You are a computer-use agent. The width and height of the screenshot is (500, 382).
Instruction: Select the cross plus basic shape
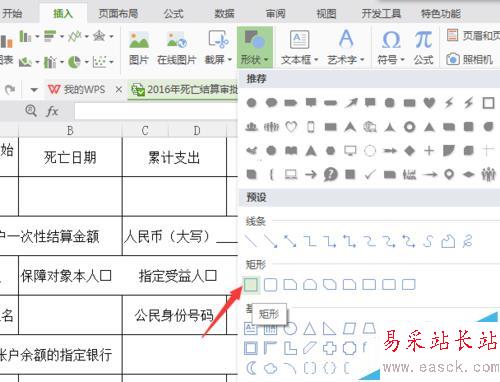[330, 348]
